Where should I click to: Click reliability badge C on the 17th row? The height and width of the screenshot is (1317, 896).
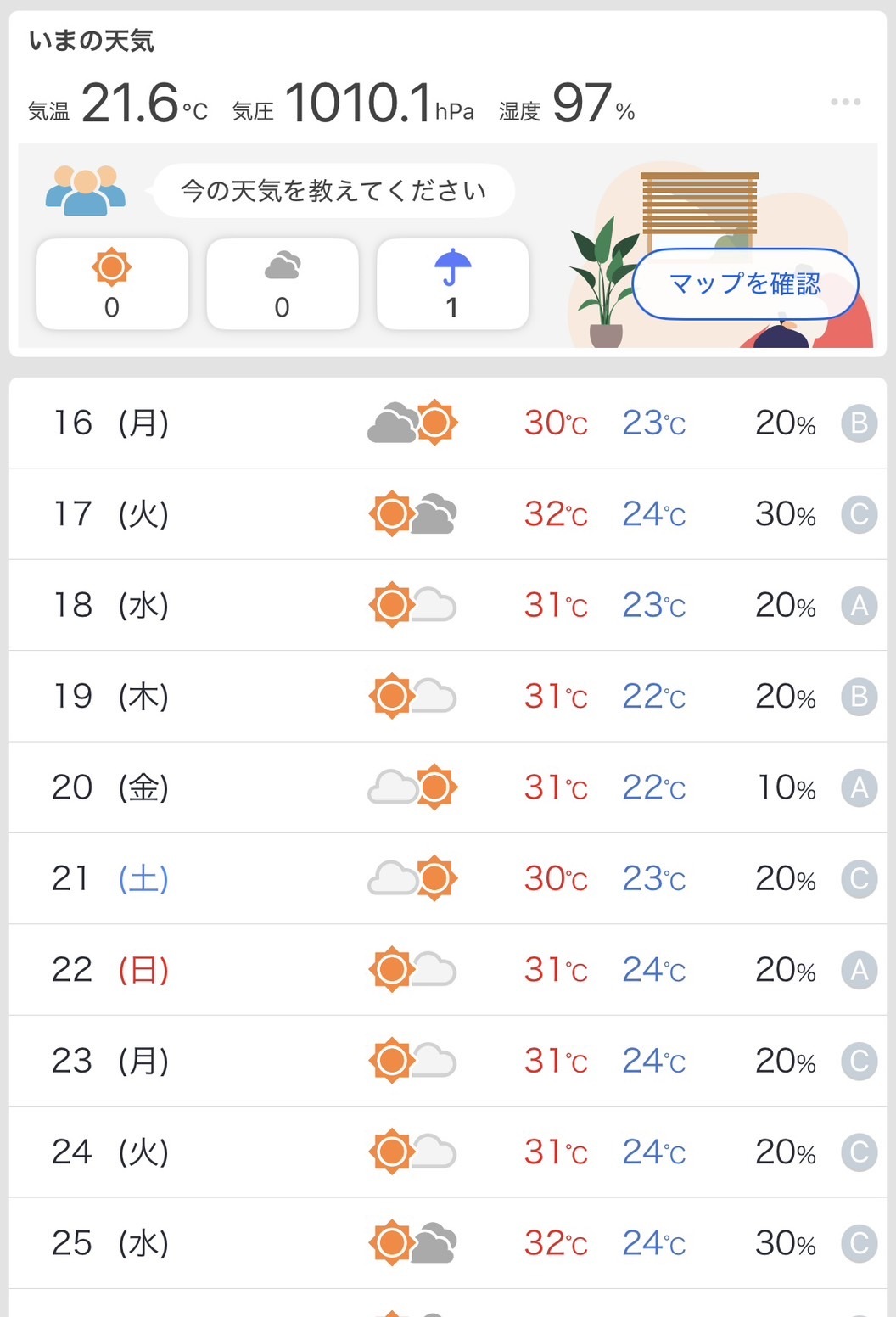(x=859, y=514)
